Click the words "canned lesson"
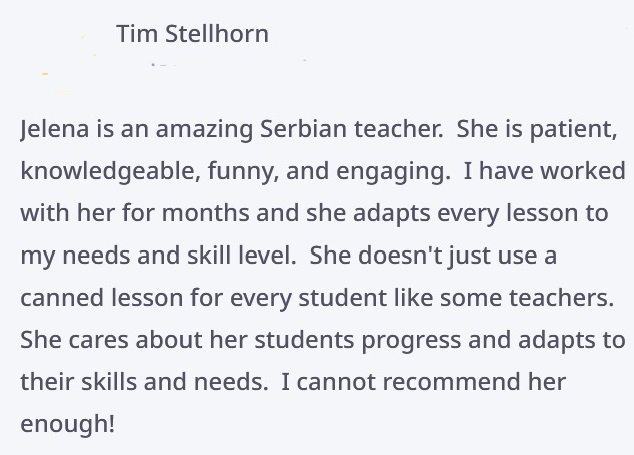 tap(101, 298)
